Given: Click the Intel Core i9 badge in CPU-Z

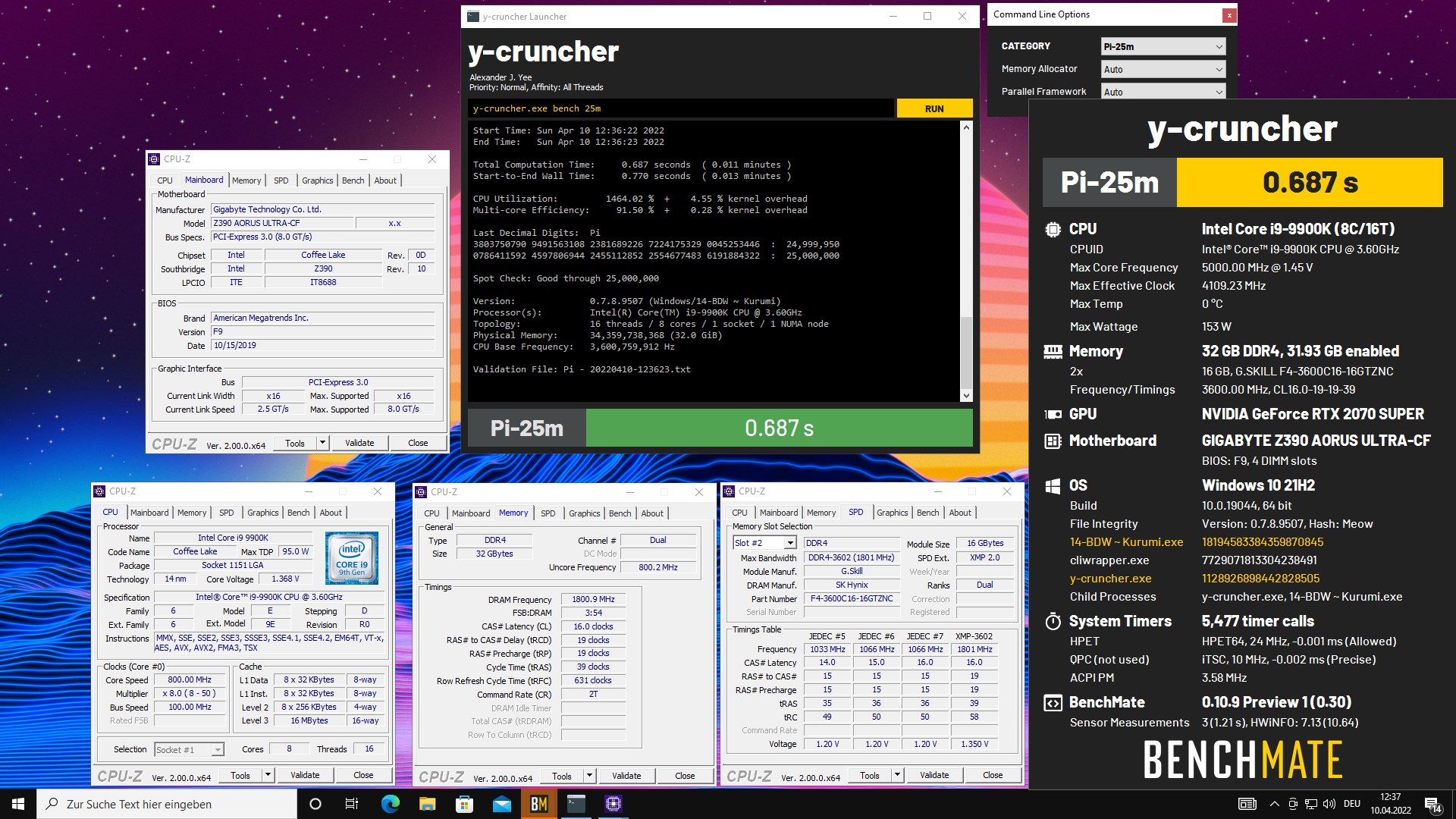Looking at the screenshot, I should [x=352, y=558].
